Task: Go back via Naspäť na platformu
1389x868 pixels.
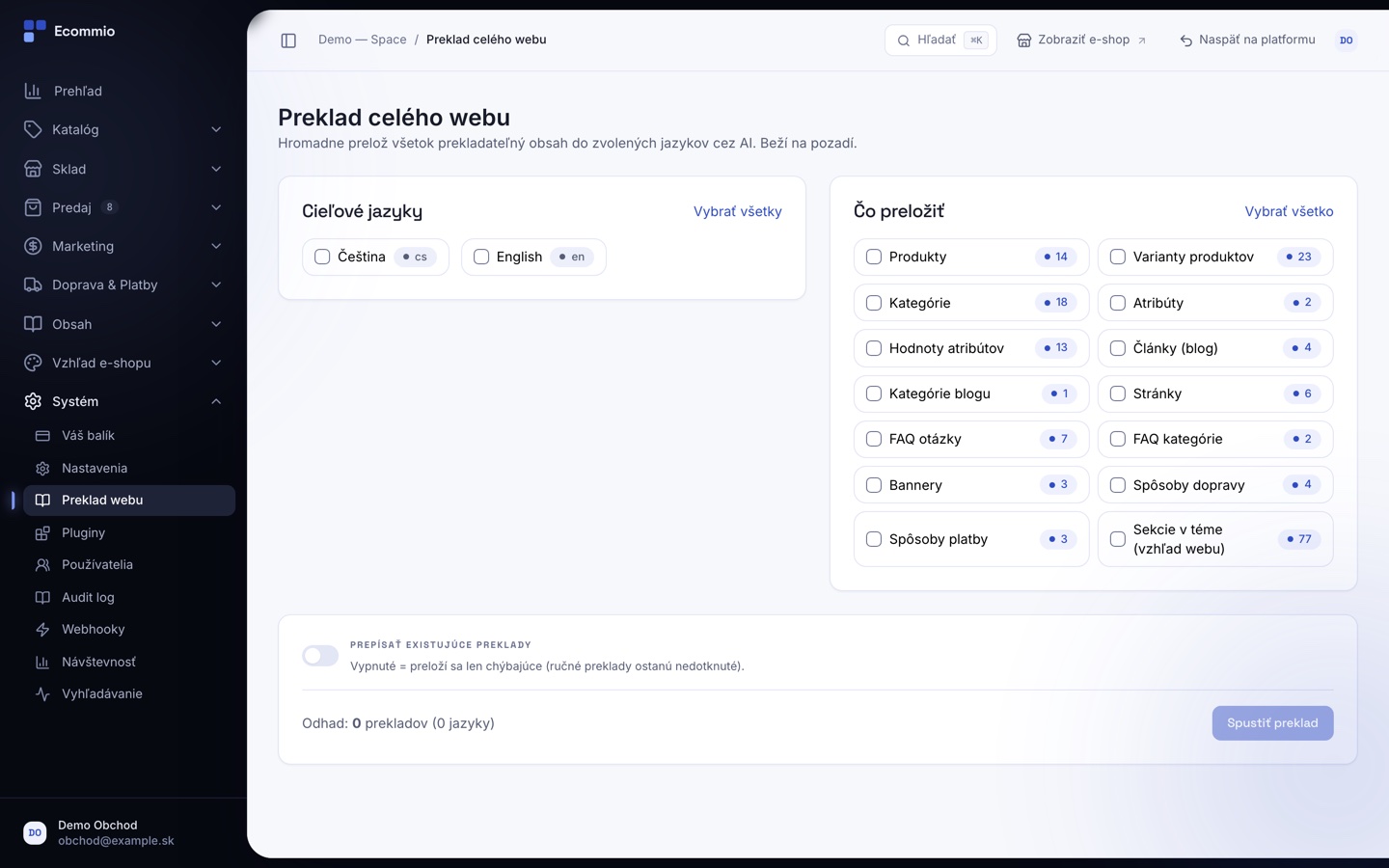Action: [x=1247, y=41]
